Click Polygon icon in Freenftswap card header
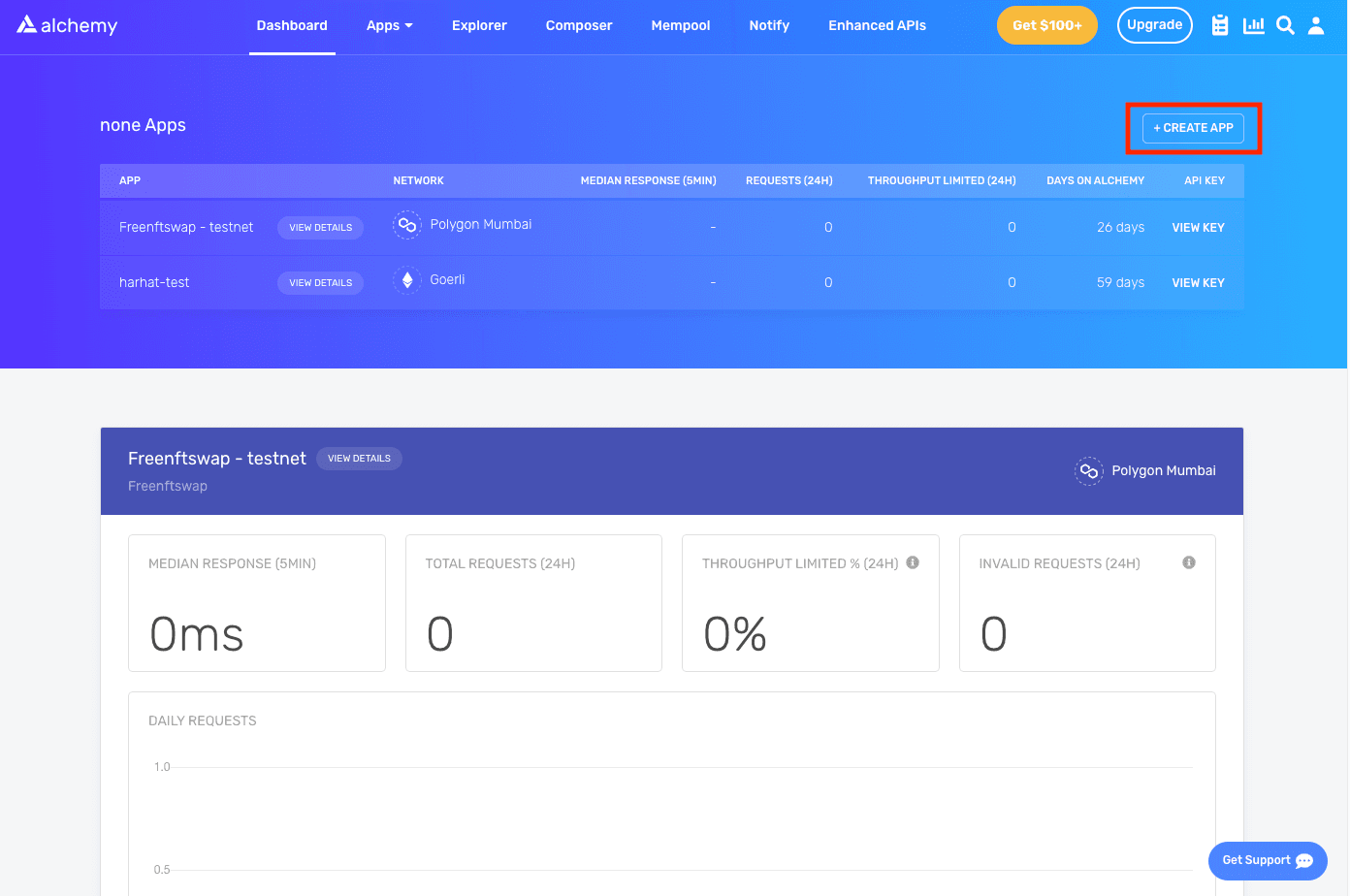Image resolution: width=1350 pixels, height=896 pixels. click(1089, 471)
